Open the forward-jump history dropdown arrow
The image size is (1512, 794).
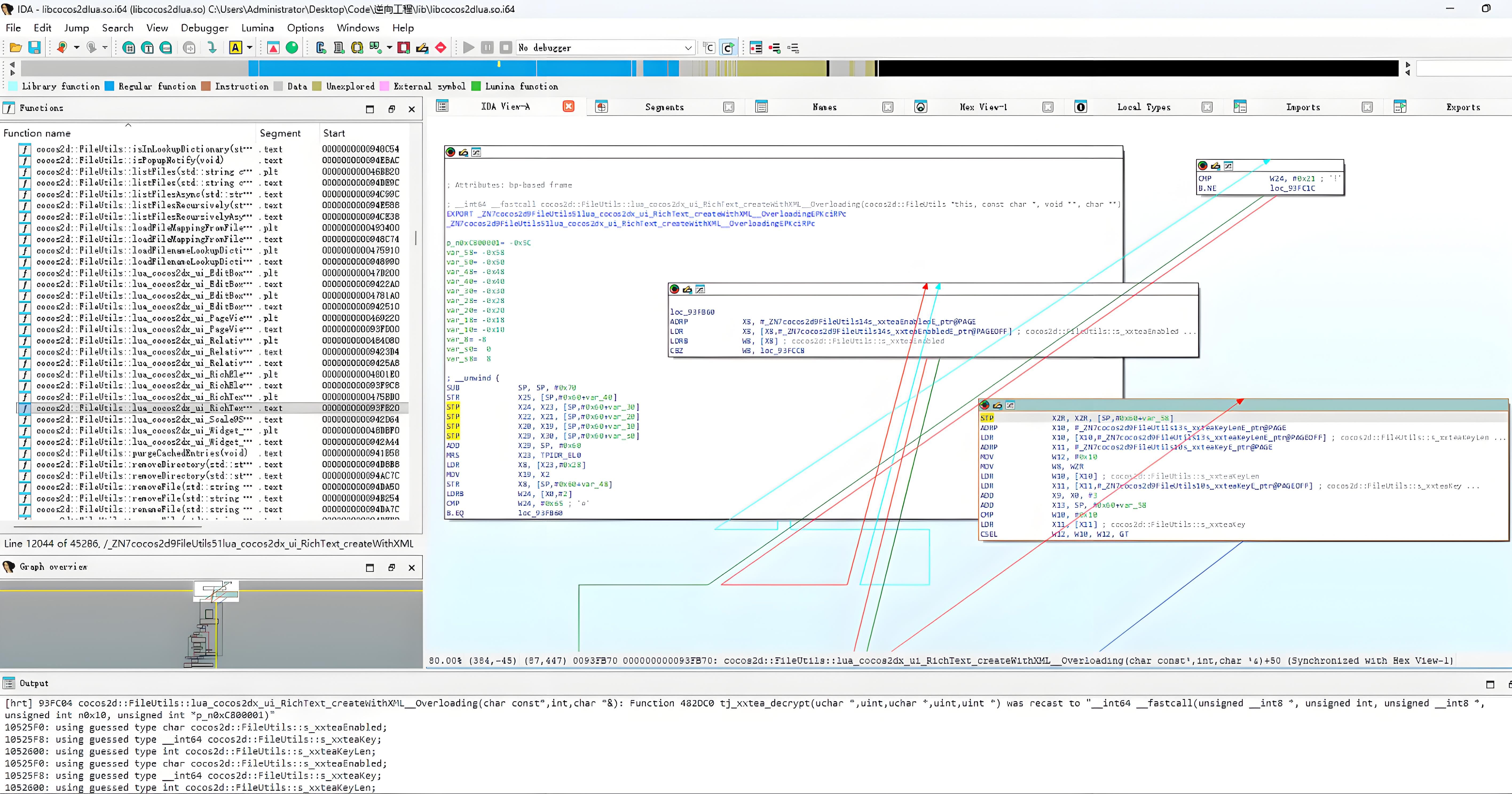pyautogui.click(x=105, y=47)
